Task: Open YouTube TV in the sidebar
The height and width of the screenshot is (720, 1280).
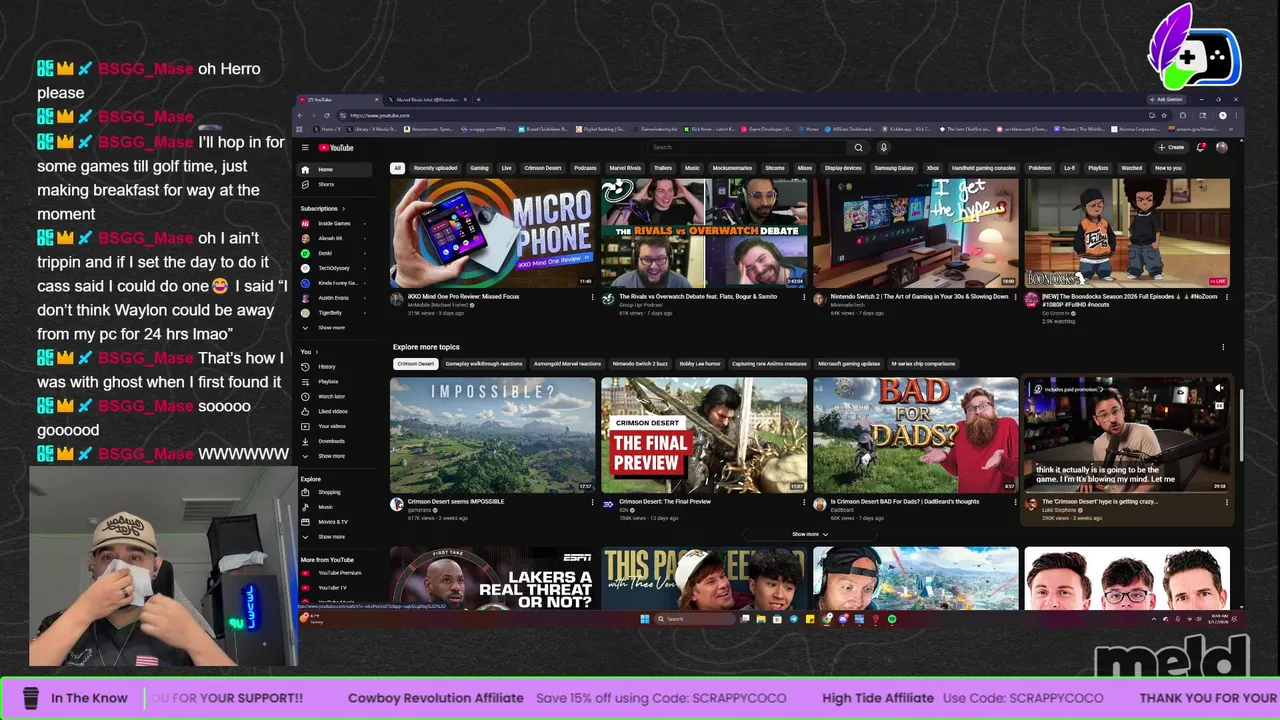Action: point(335,588)
